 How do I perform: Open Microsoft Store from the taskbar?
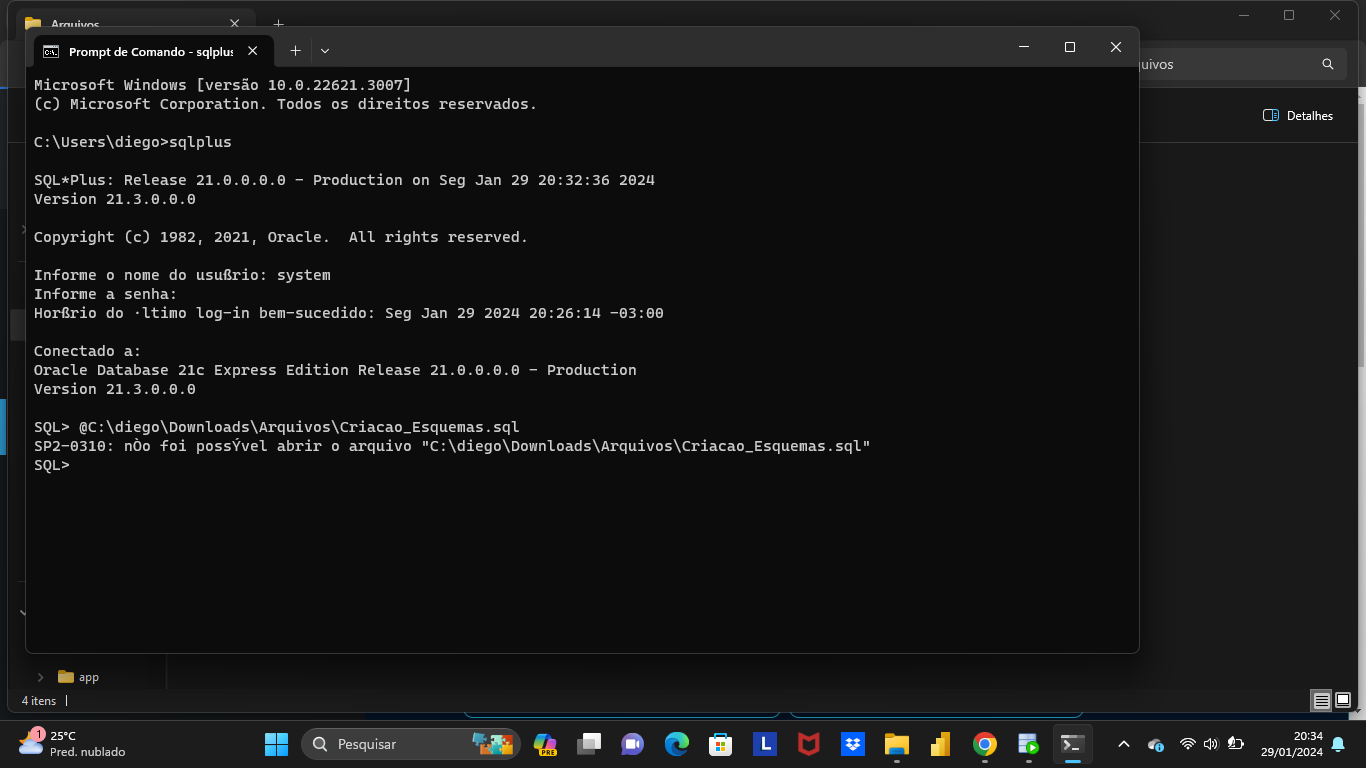tap(720, 744)
